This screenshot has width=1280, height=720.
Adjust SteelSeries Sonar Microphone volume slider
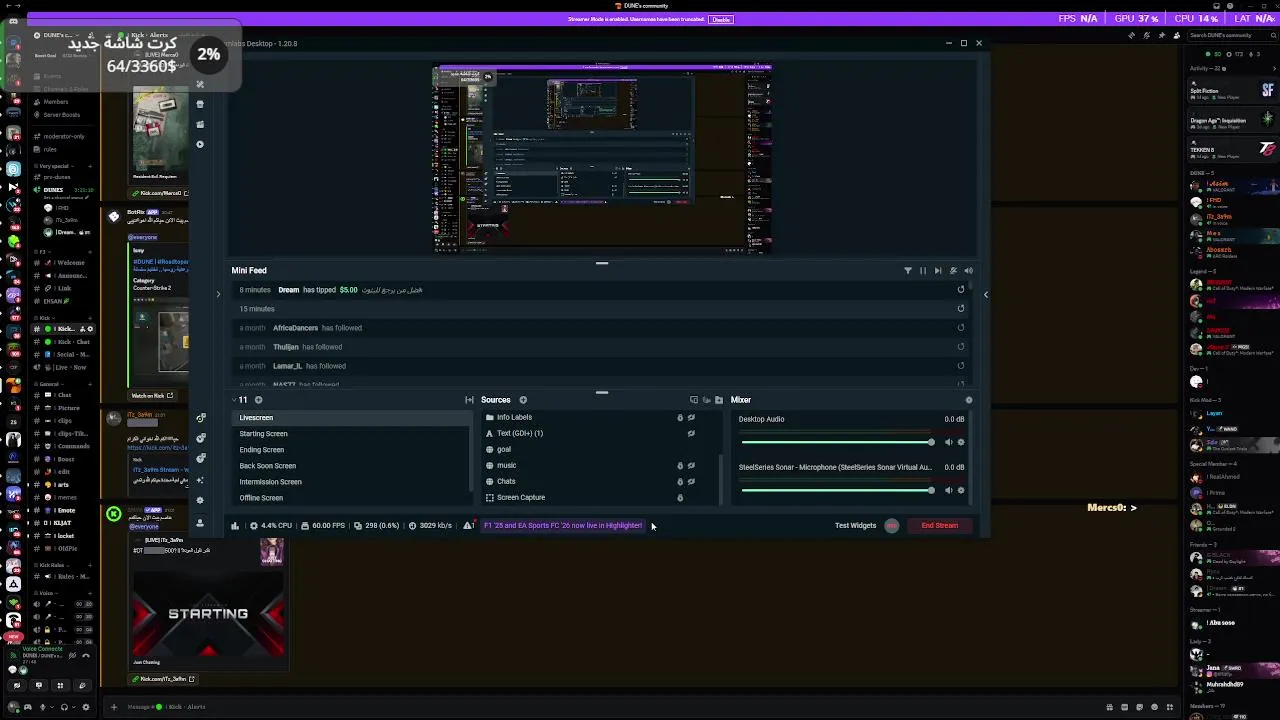point(838,490)
